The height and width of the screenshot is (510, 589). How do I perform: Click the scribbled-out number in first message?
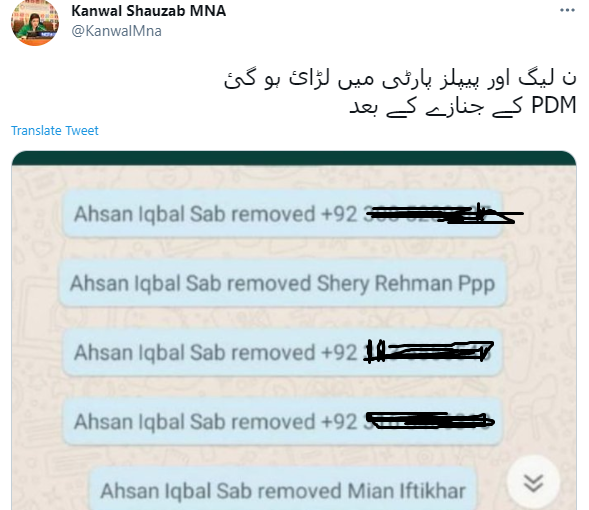click(x=443, y=214)
